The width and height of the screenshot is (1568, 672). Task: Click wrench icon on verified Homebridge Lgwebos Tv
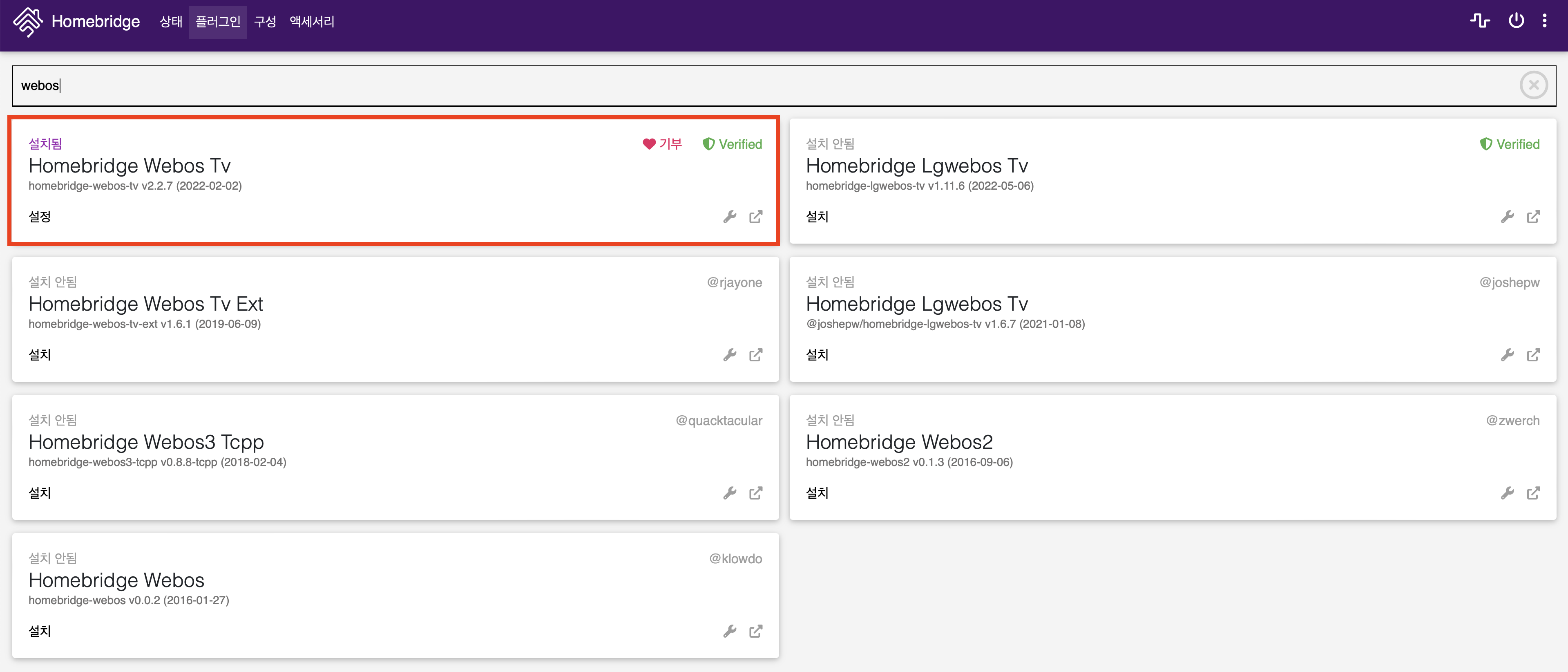tap(1507, 217)
